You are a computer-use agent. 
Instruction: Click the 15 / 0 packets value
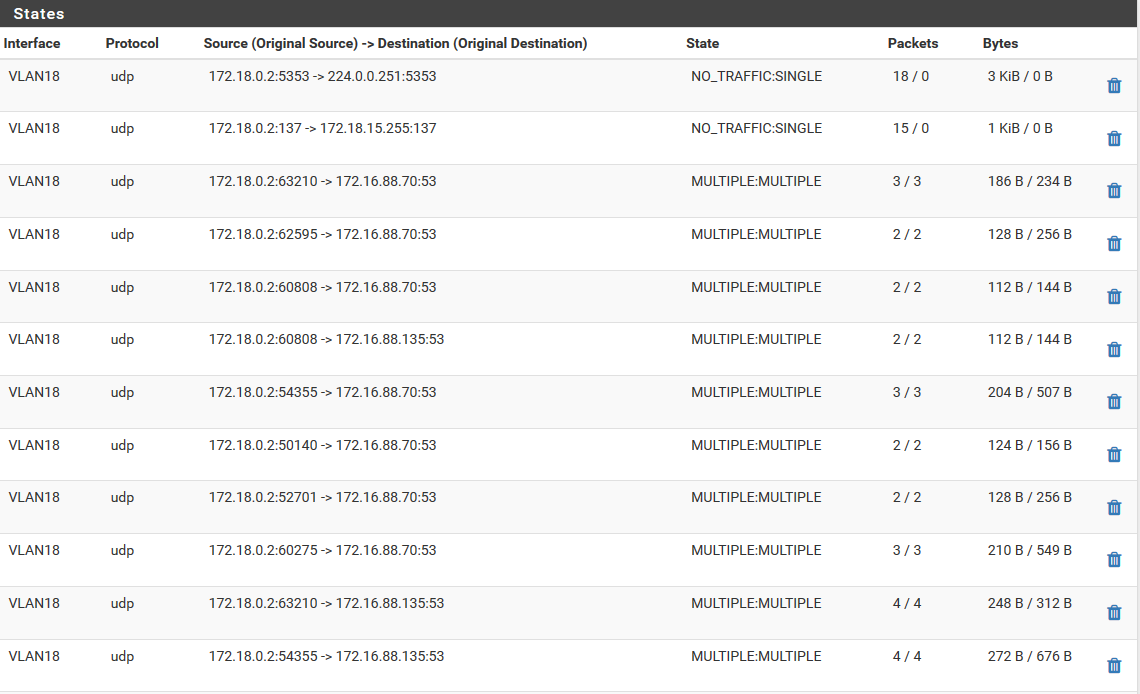[x=911, y=129]
